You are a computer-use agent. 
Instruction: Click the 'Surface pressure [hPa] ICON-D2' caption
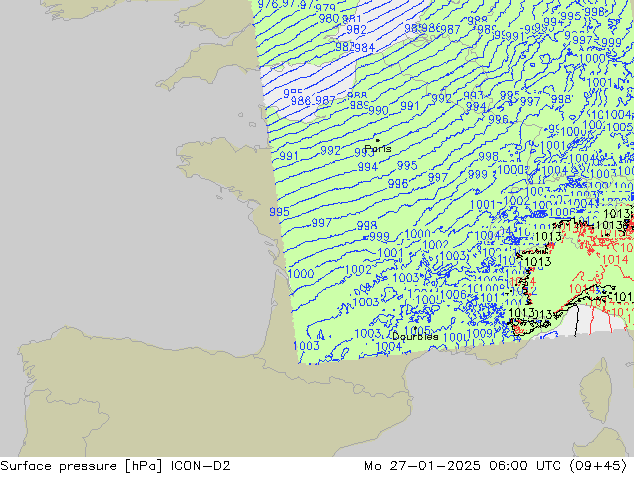[115, 466]
